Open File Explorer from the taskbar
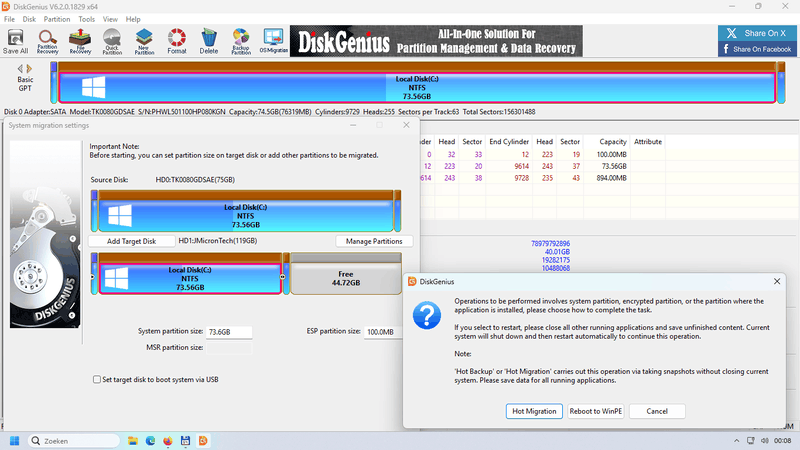The image size is (800, 450). click(133, 441)
